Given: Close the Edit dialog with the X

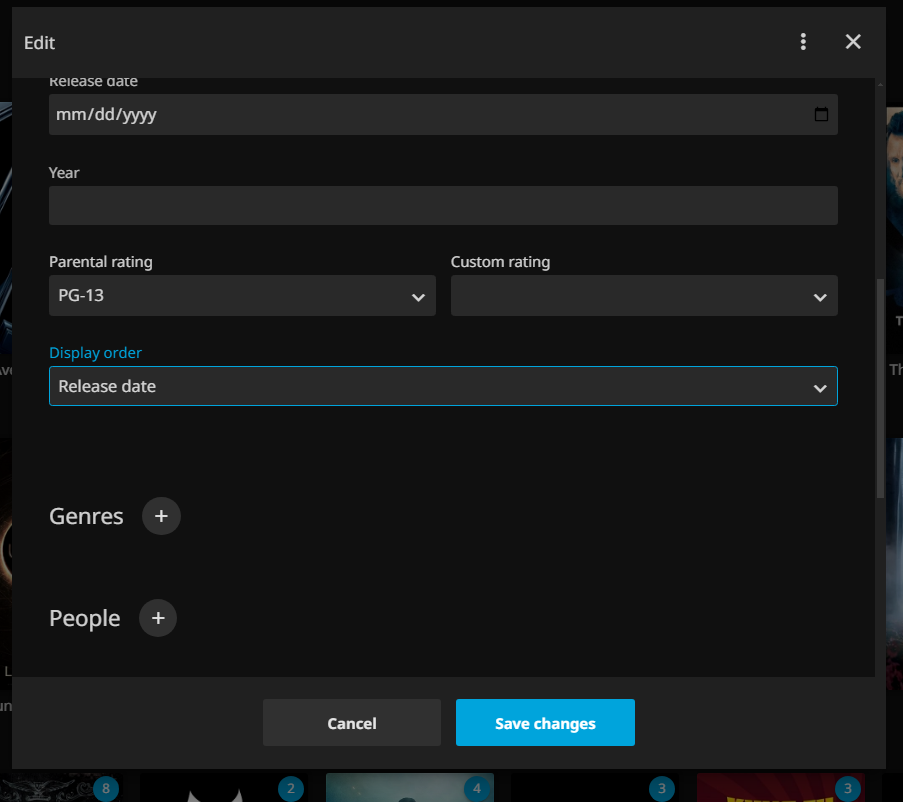Looking at the screenshot, I should coord(853,42).
